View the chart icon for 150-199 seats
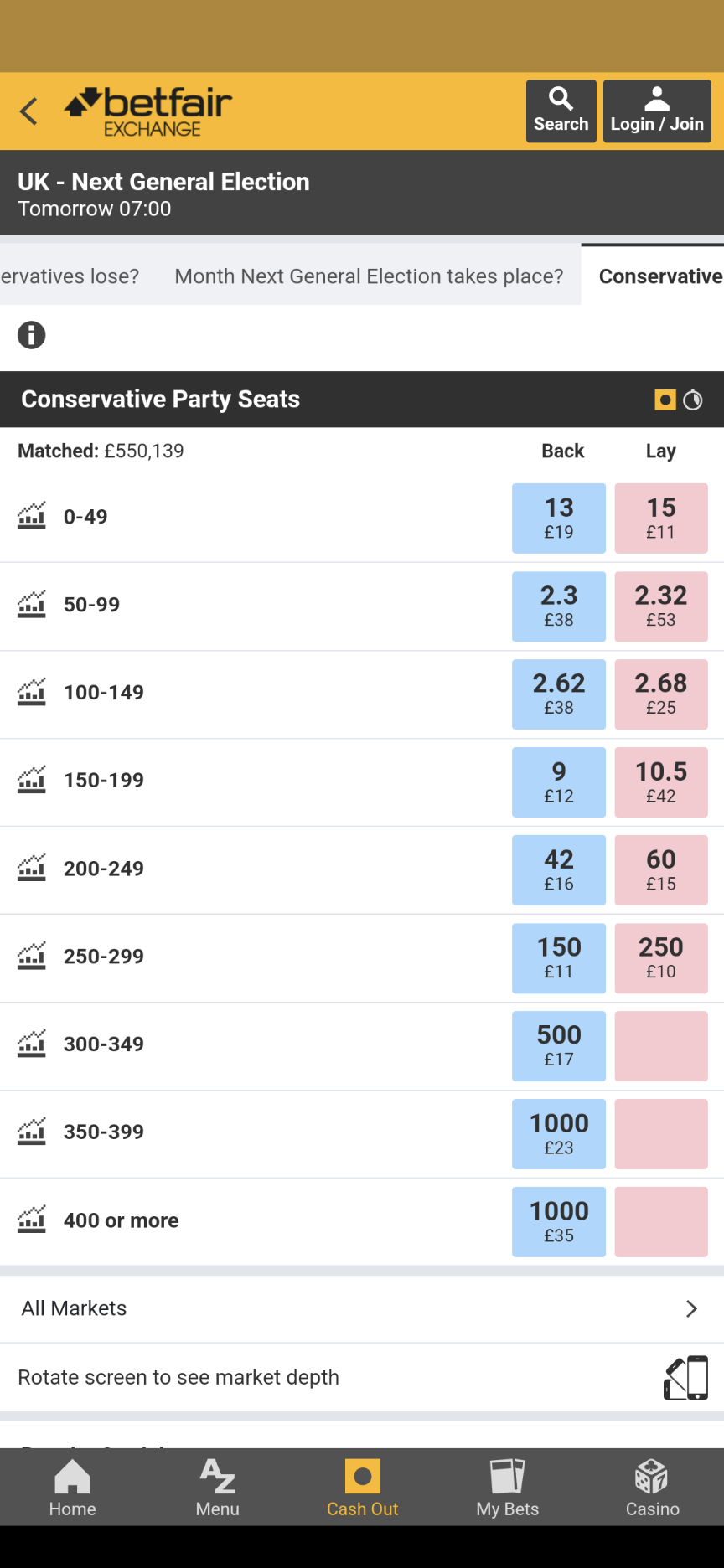Screen dimensions: 724x1568 click(x=32, y=780)
